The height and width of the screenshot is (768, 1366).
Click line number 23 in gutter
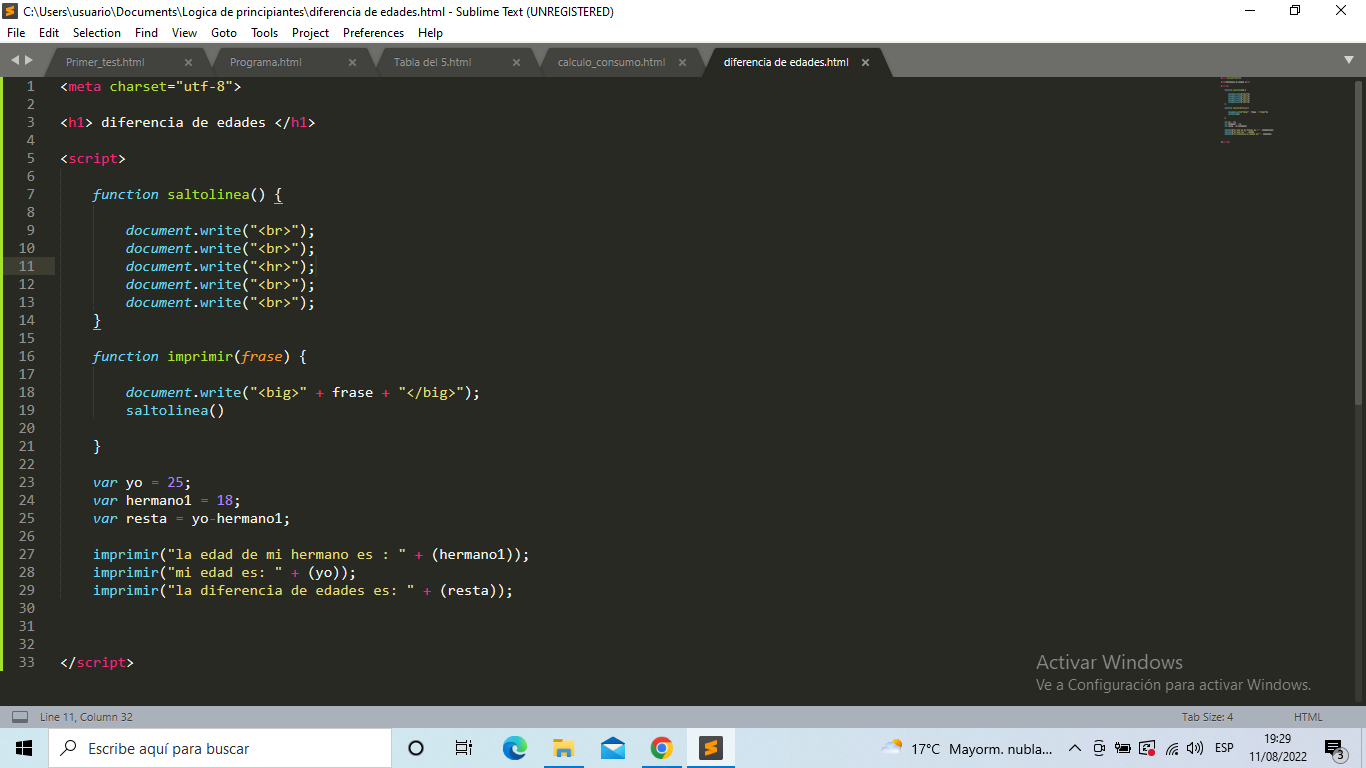[26, 482]
